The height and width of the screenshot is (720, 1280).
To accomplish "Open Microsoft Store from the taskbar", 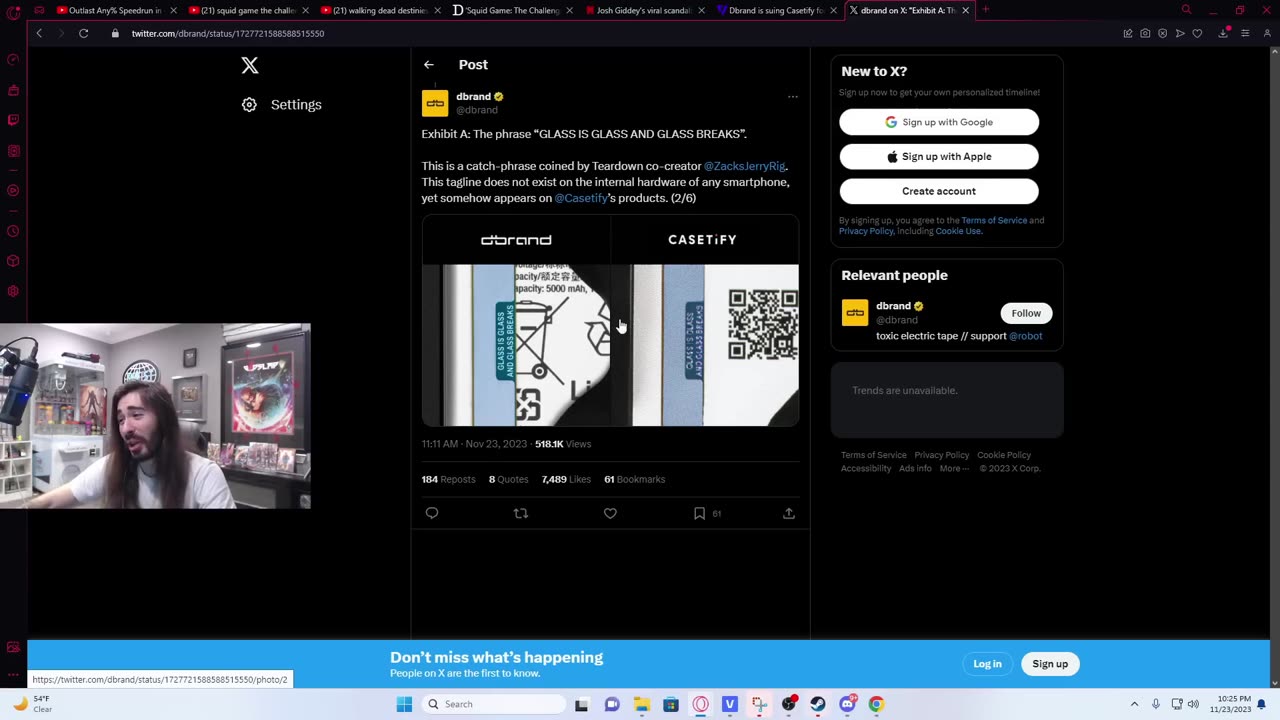I will coord(671,704).
